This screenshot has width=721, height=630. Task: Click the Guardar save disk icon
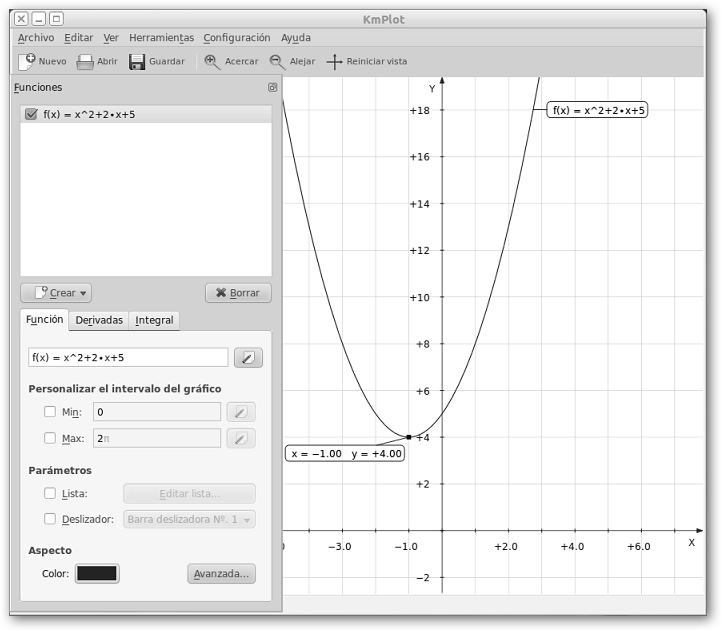pyautogui.click(x=138, y=61)
